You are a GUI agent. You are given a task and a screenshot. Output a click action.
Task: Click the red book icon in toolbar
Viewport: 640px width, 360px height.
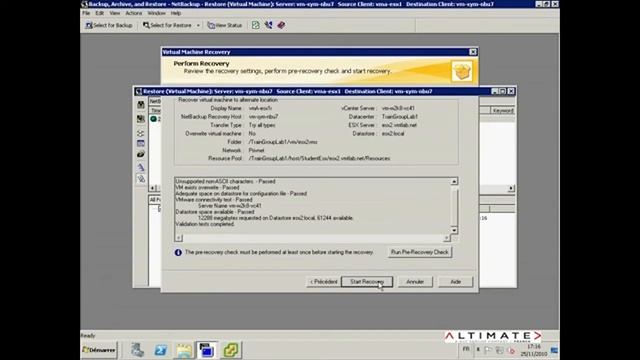(281, 25)
